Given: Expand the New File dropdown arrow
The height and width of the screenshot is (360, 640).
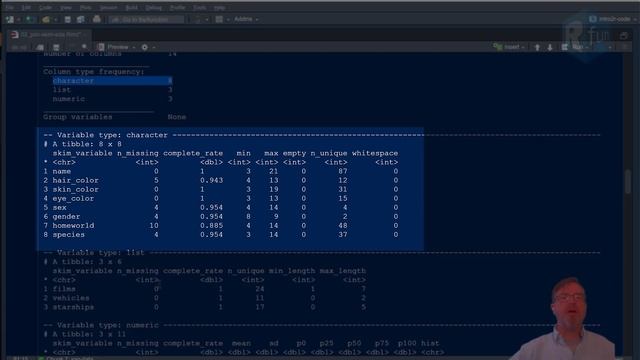Looking at the screenshot, I should coord(18,20).
